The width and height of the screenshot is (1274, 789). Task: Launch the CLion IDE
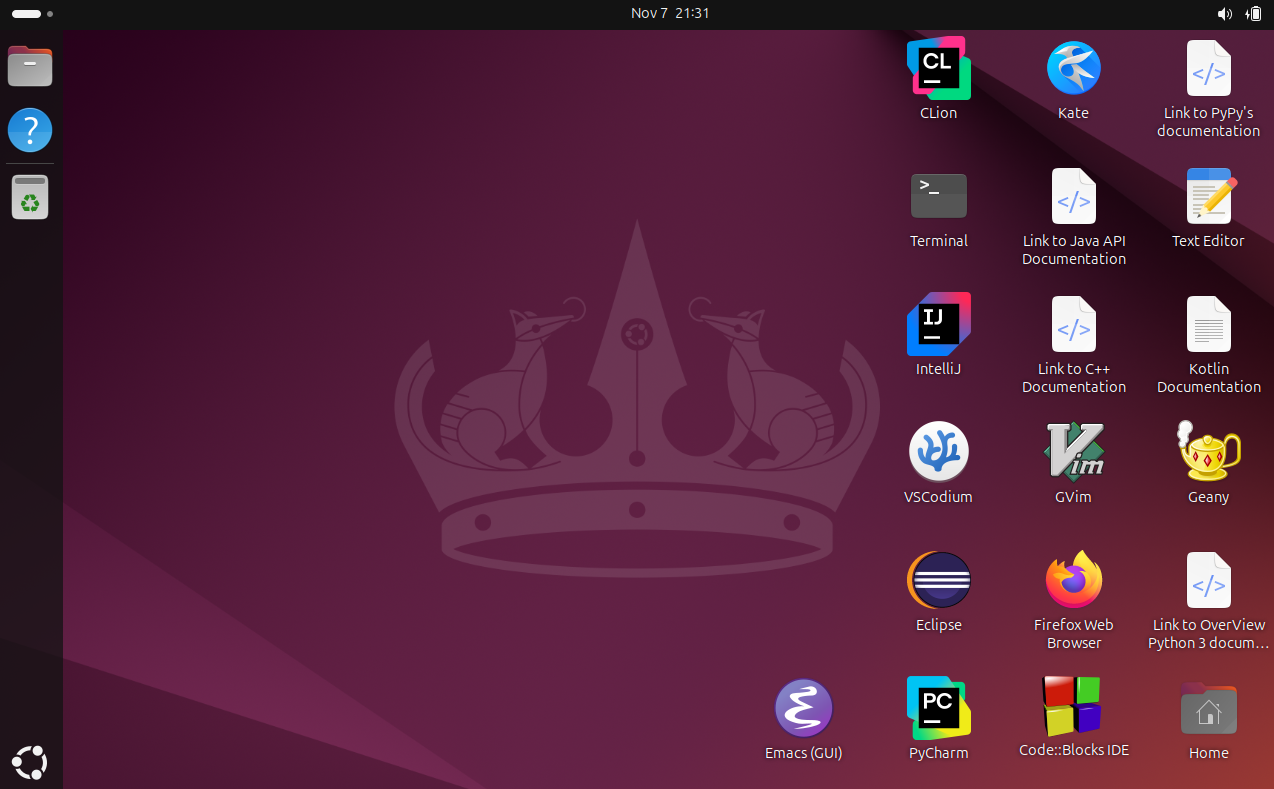pyautogui.click(x=938, y=68)
